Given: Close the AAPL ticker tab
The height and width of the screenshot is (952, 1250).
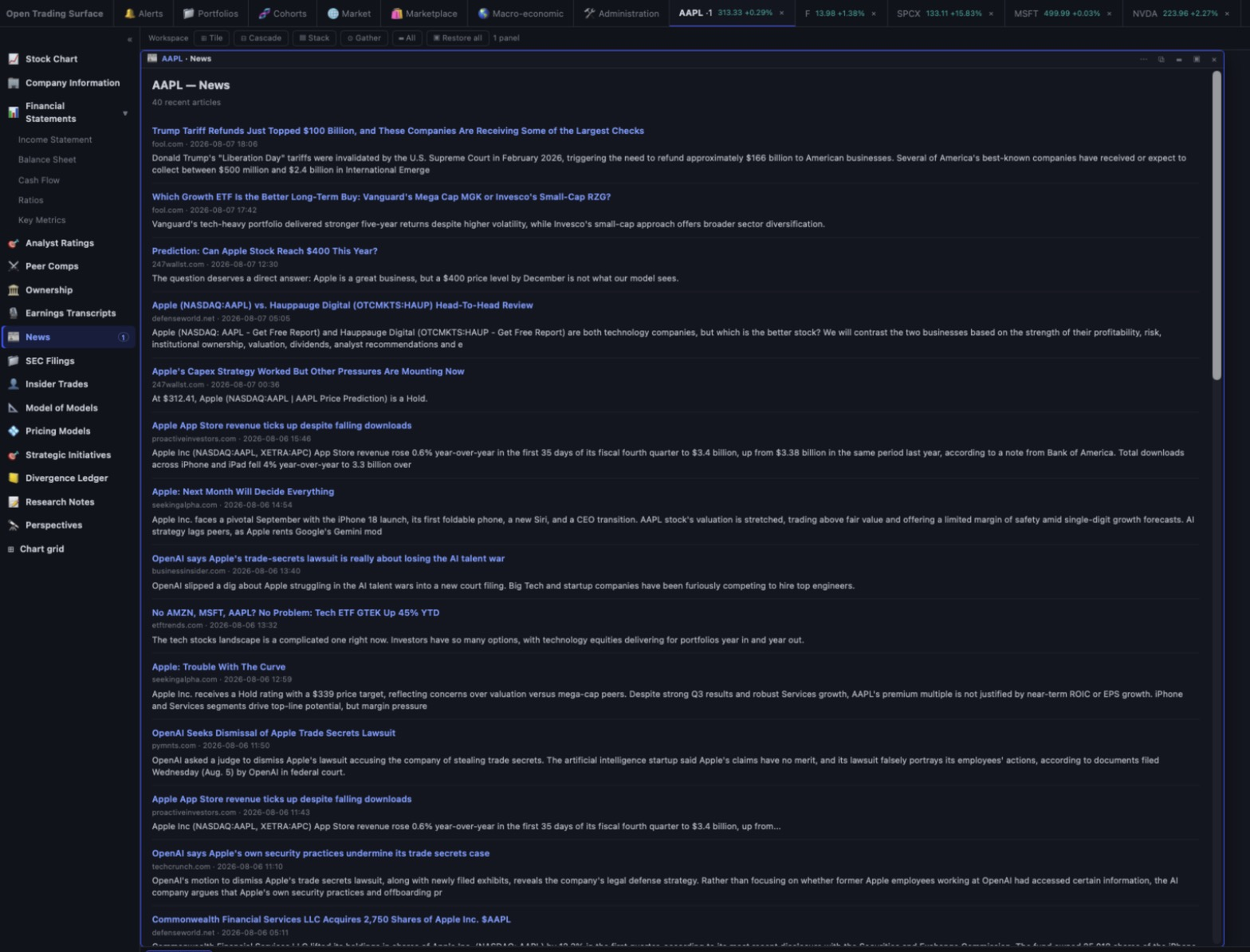Looking at the screenshot, I should pos(781,14).
